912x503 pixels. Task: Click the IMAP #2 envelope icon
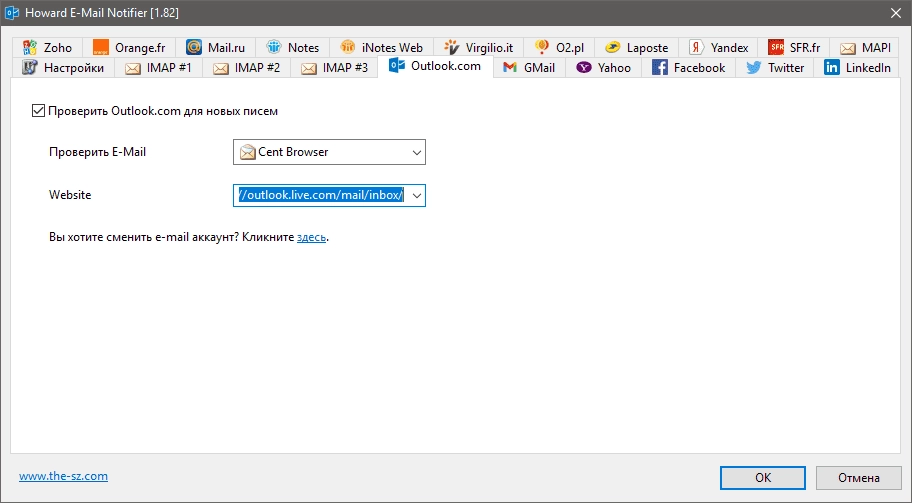point(220,68)
